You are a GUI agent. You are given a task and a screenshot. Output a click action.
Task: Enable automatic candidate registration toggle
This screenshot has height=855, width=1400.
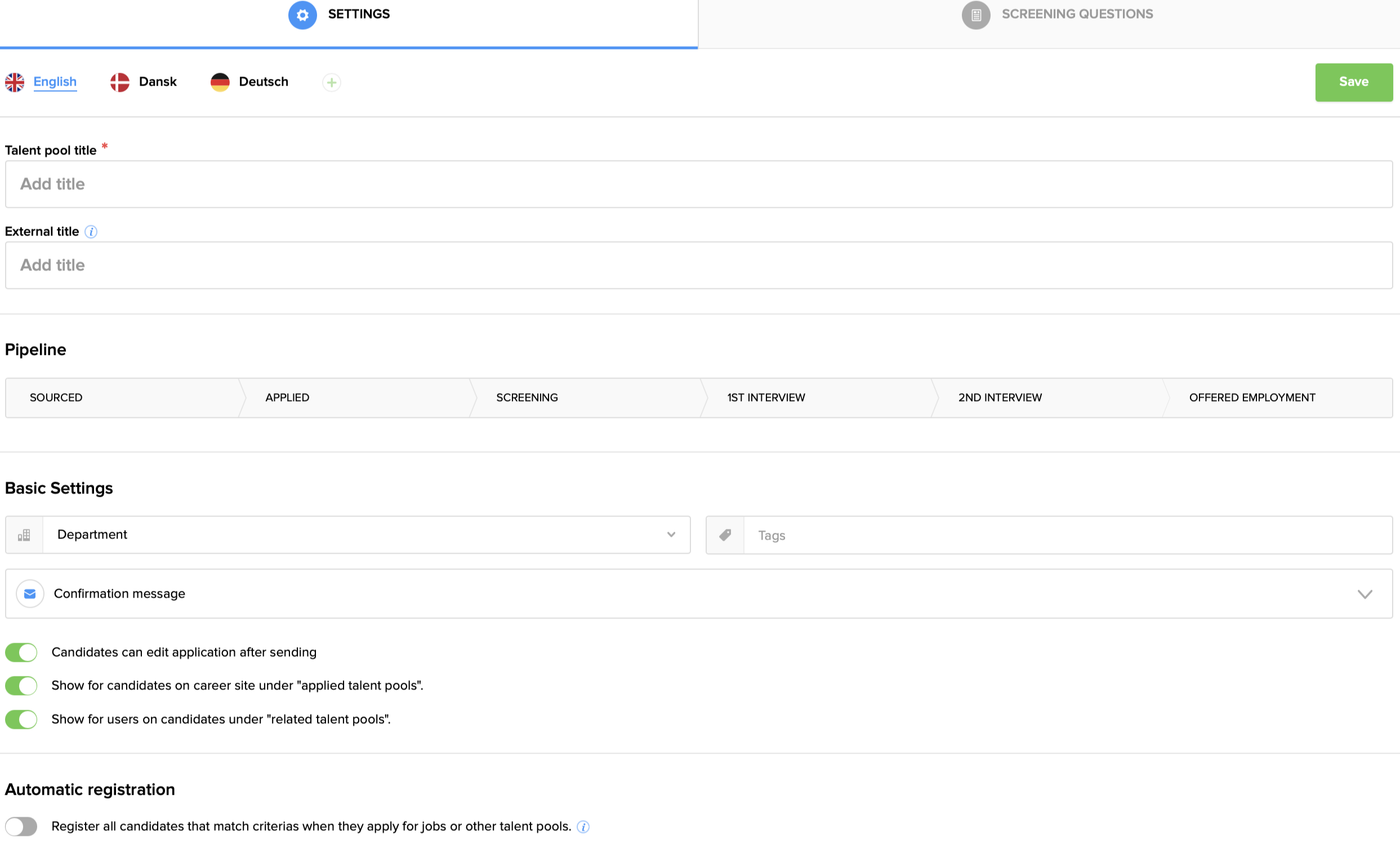(x=21, y=827)
